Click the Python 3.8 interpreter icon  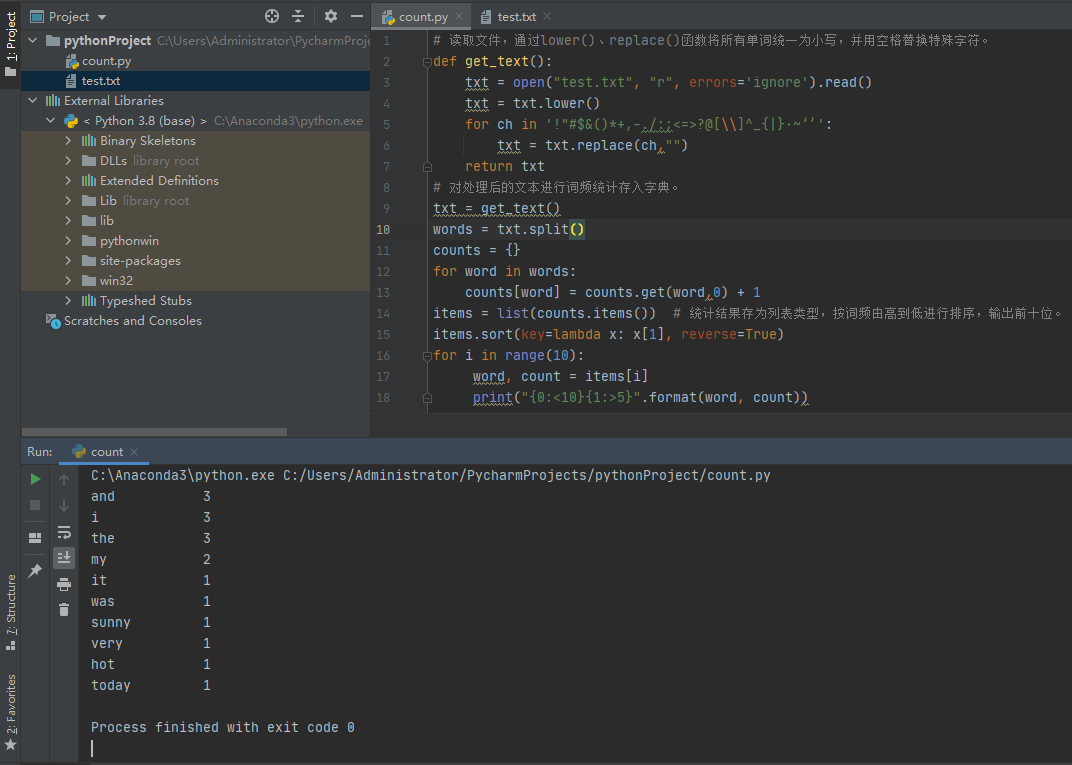(71, 121)
